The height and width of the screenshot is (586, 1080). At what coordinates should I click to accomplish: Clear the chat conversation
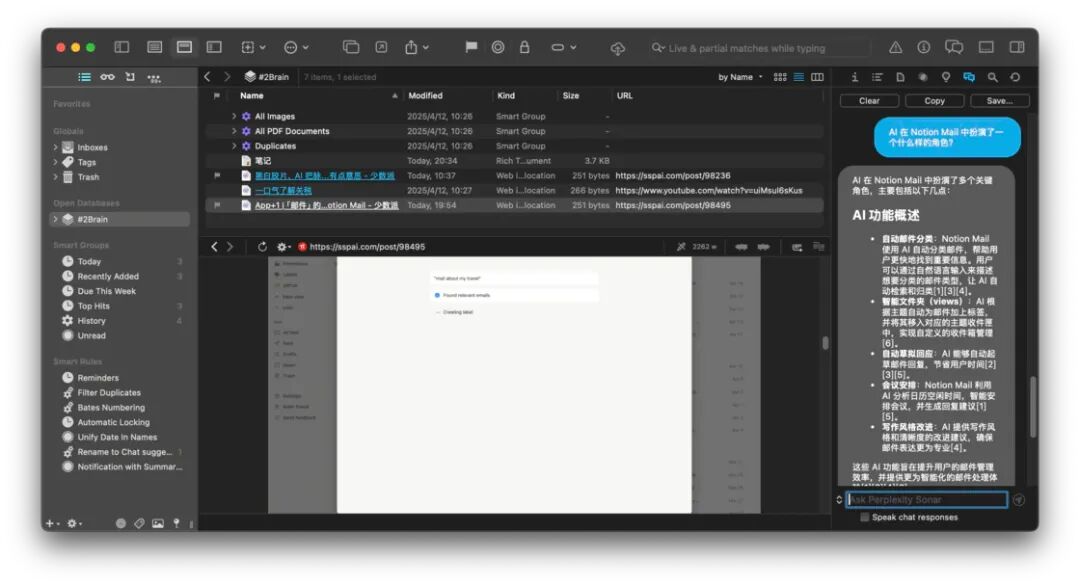tap(869, 101)
